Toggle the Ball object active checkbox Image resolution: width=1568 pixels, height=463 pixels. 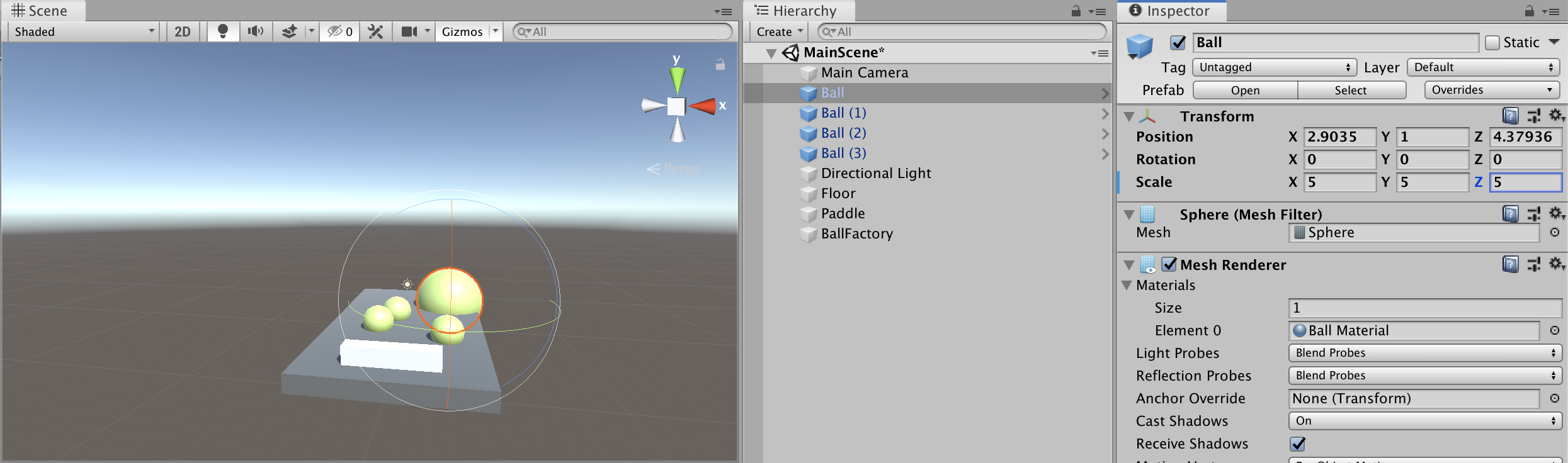click(1178, 43)
